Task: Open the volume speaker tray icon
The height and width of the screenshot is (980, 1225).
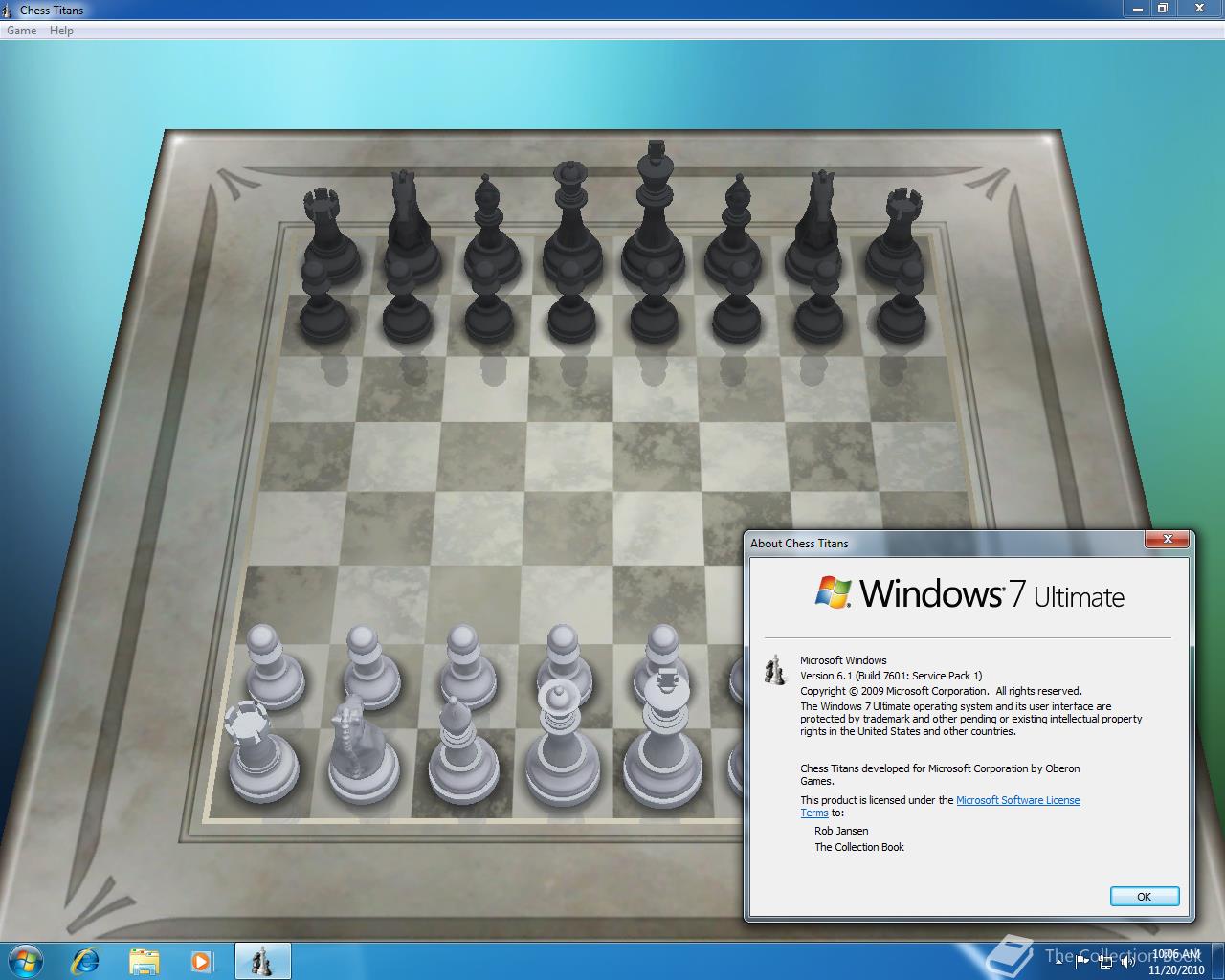Action: 1127,962
